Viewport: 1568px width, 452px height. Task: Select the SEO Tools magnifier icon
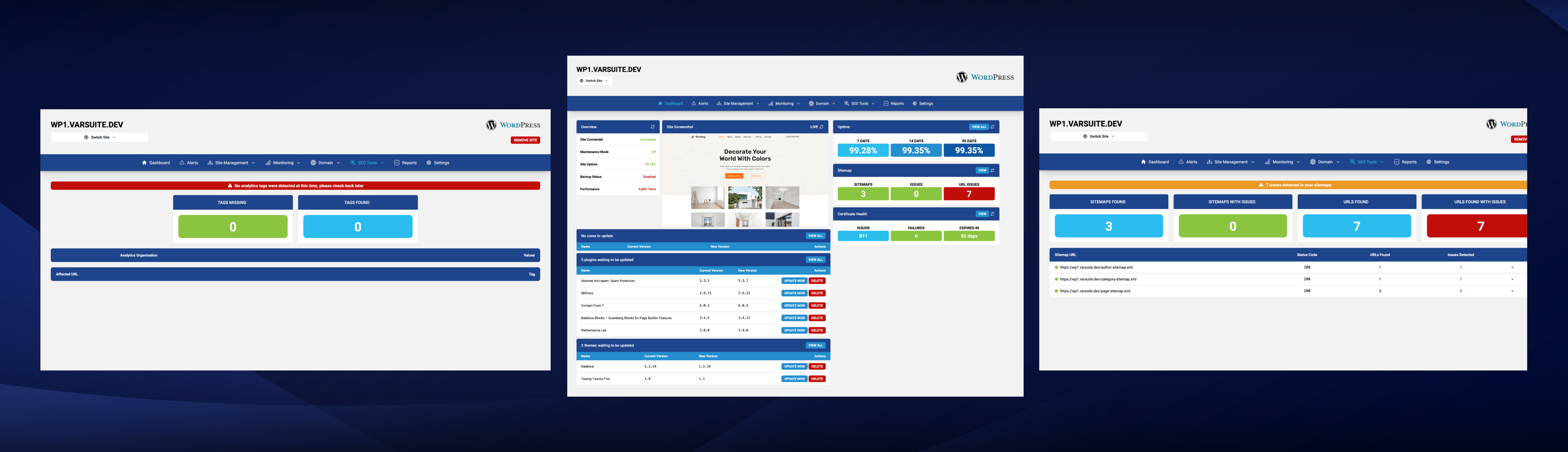point(847,103)
